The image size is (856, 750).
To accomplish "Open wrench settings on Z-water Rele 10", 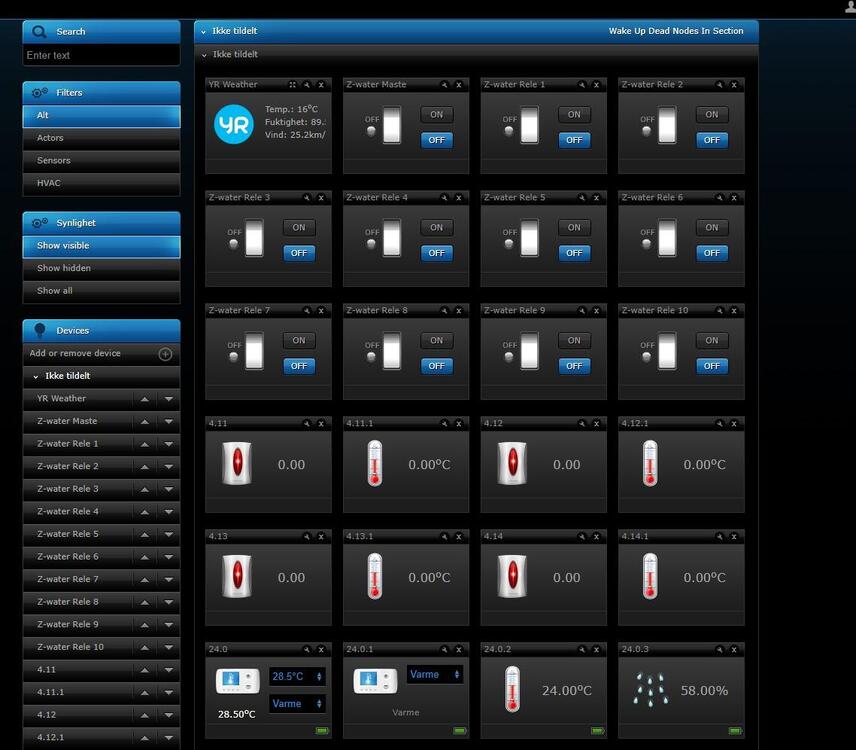I will (x=720, y=311).
